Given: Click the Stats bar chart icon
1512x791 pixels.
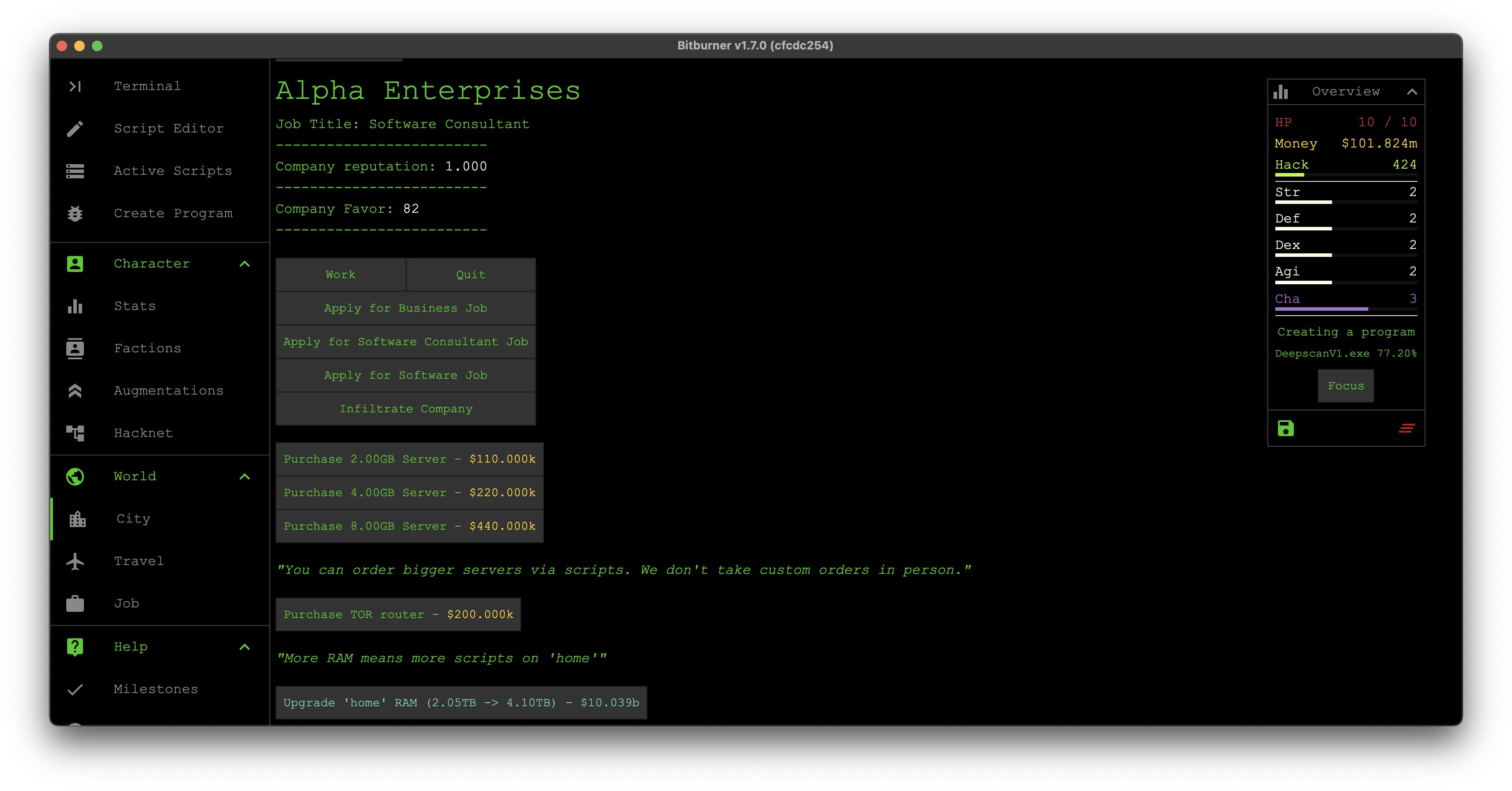Looking at the screenshot, I should (75, 306).
